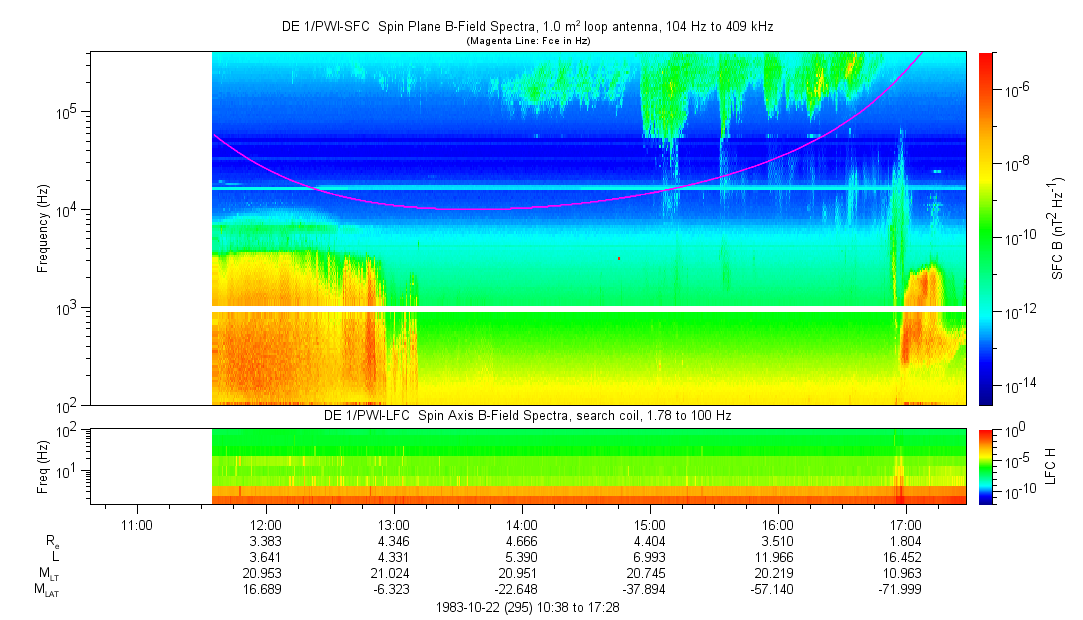Select the 15:00 time axis tick label
Viewport: 1083px width, 620px height.
coord(649,524)
